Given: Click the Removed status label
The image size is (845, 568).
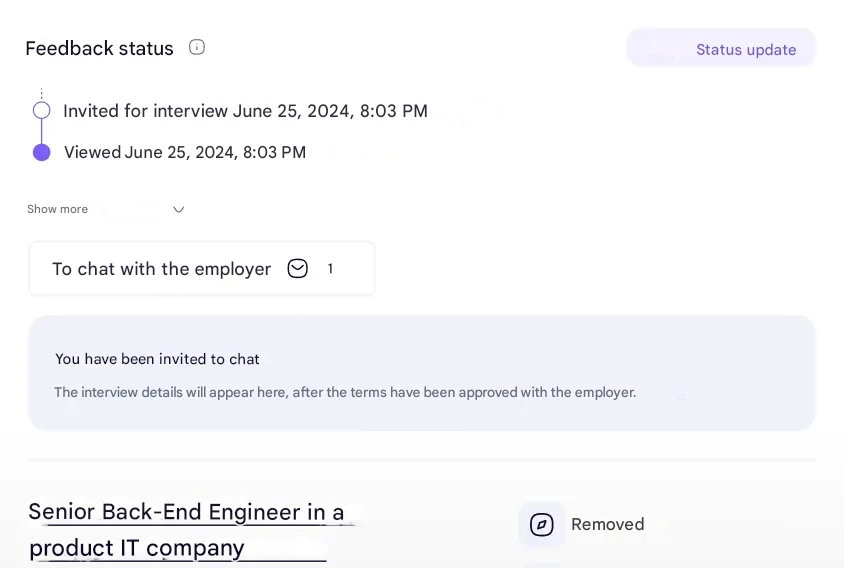Looking at the screenshot, I should (x=607, y=524).
